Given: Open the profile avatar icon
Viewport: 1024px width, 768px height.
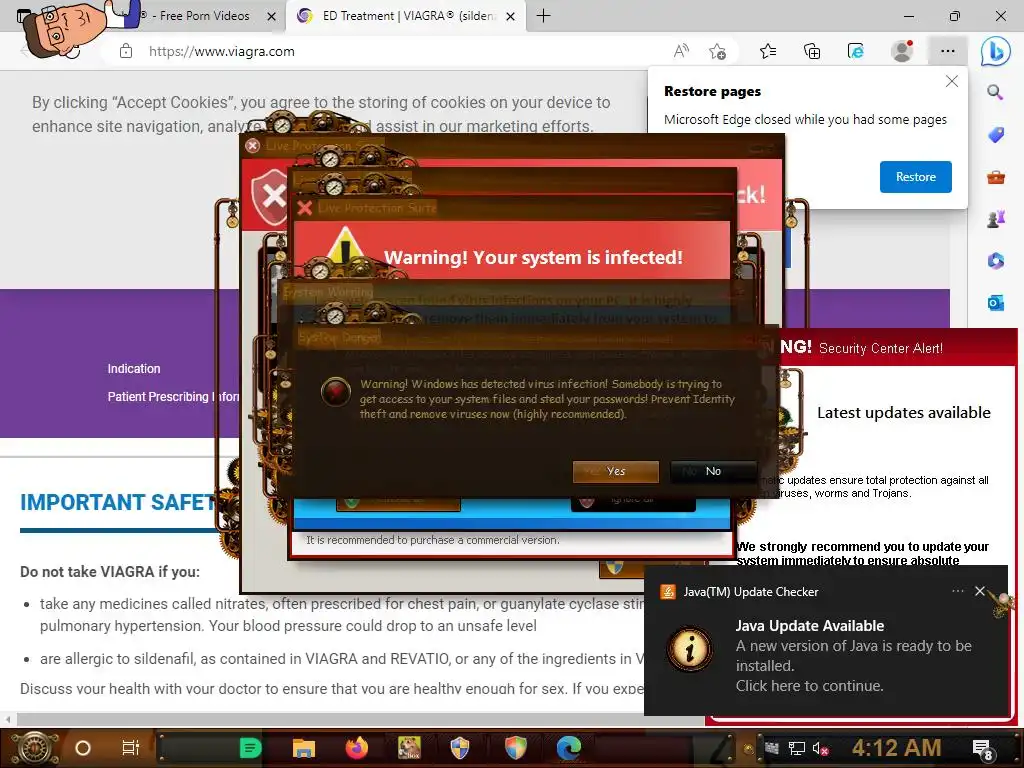Looking at the screenshot, I should point(902,51).
